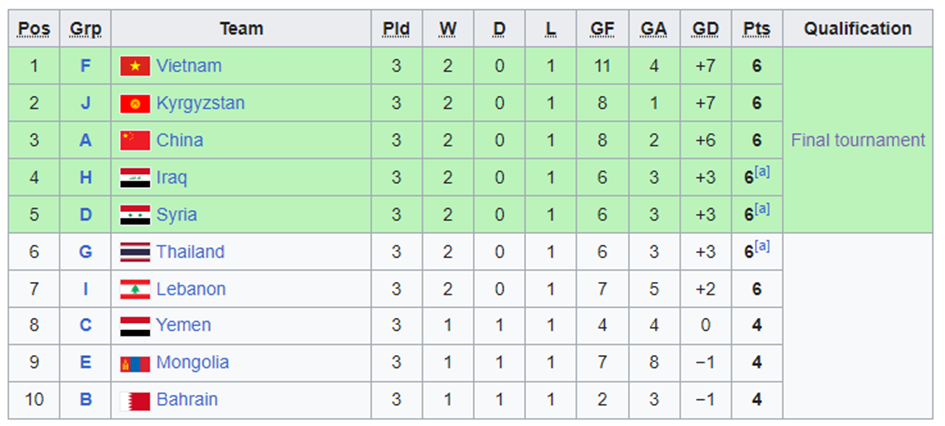This screenshot has width=945, height=426.
Task: Click the Iraq flag icon
Action: [x=135, y=178]
